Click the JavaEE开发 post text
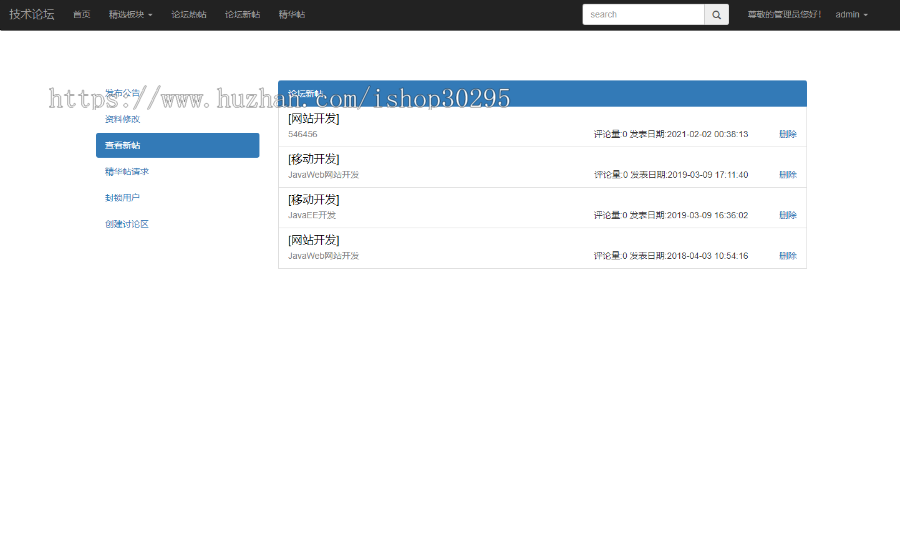The height and width of the screenshot is (545, 900). point(312,215)
